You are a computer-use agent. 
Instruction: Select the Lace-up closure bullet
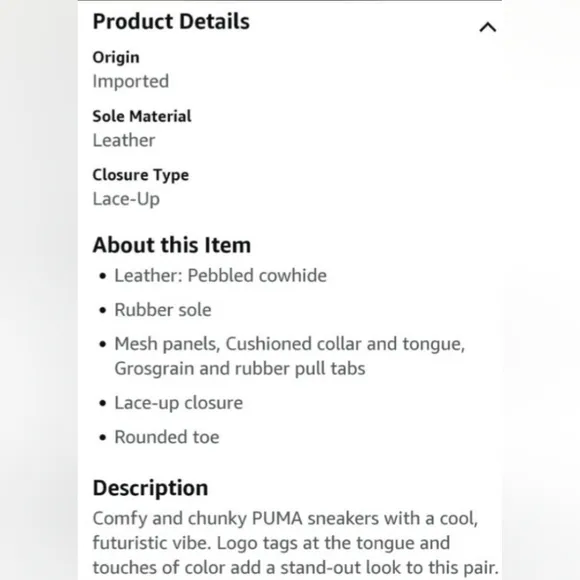(x=179, y=403)
